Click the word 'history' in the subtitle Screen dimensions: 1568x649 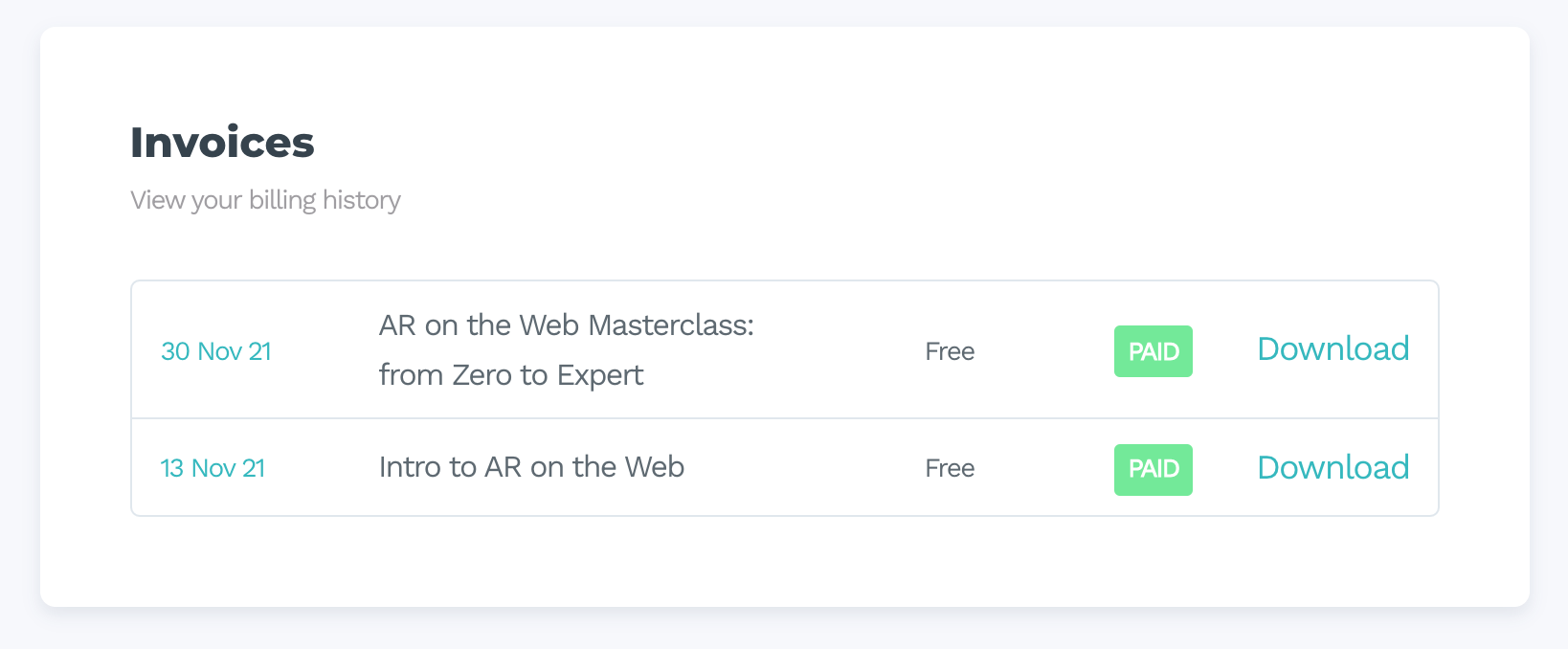tap(362, 200)
